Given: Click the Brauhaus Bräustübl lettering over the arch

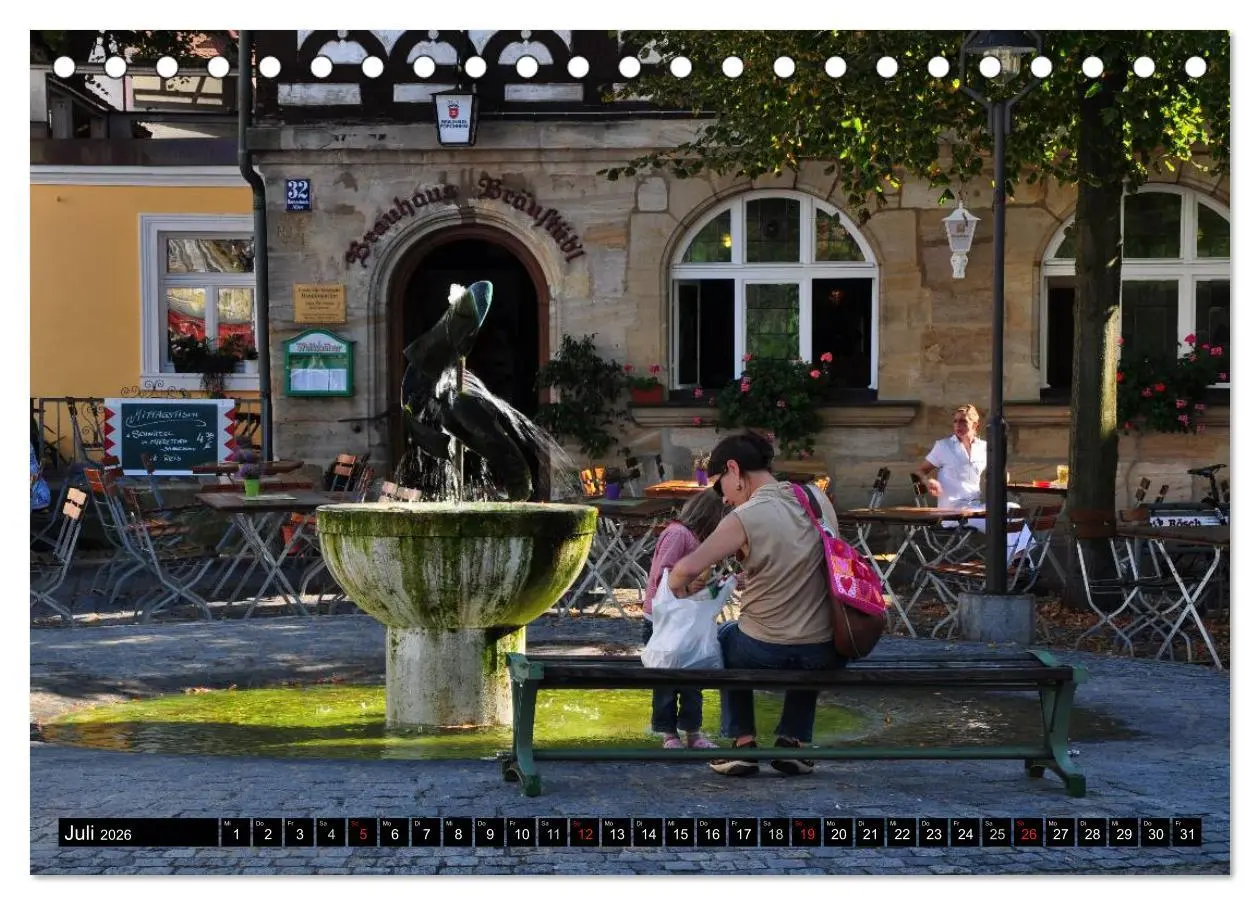Looking at the screenshot, I should [464, 213].
